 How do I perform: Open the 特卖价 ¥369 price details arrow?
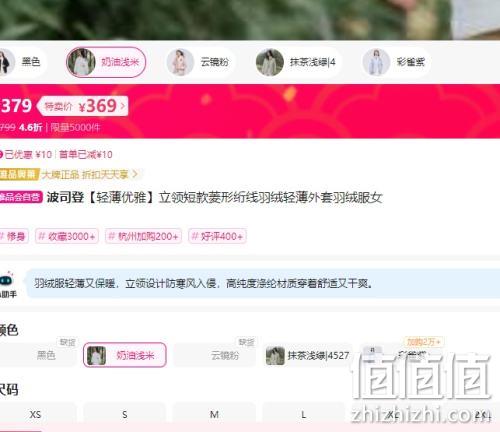point(123,106)
